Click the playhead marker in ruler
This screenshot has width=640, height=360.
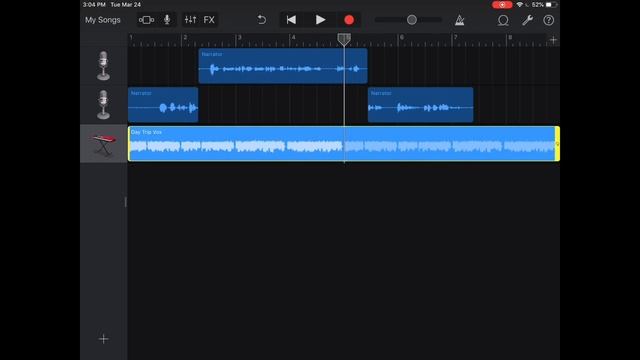(x=344, y=39)
